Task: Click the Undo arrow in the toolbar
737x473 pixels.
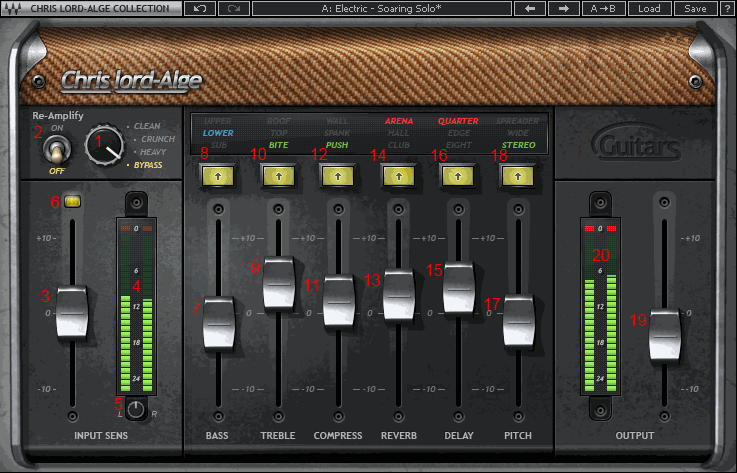Action: [x=200, y=8]
